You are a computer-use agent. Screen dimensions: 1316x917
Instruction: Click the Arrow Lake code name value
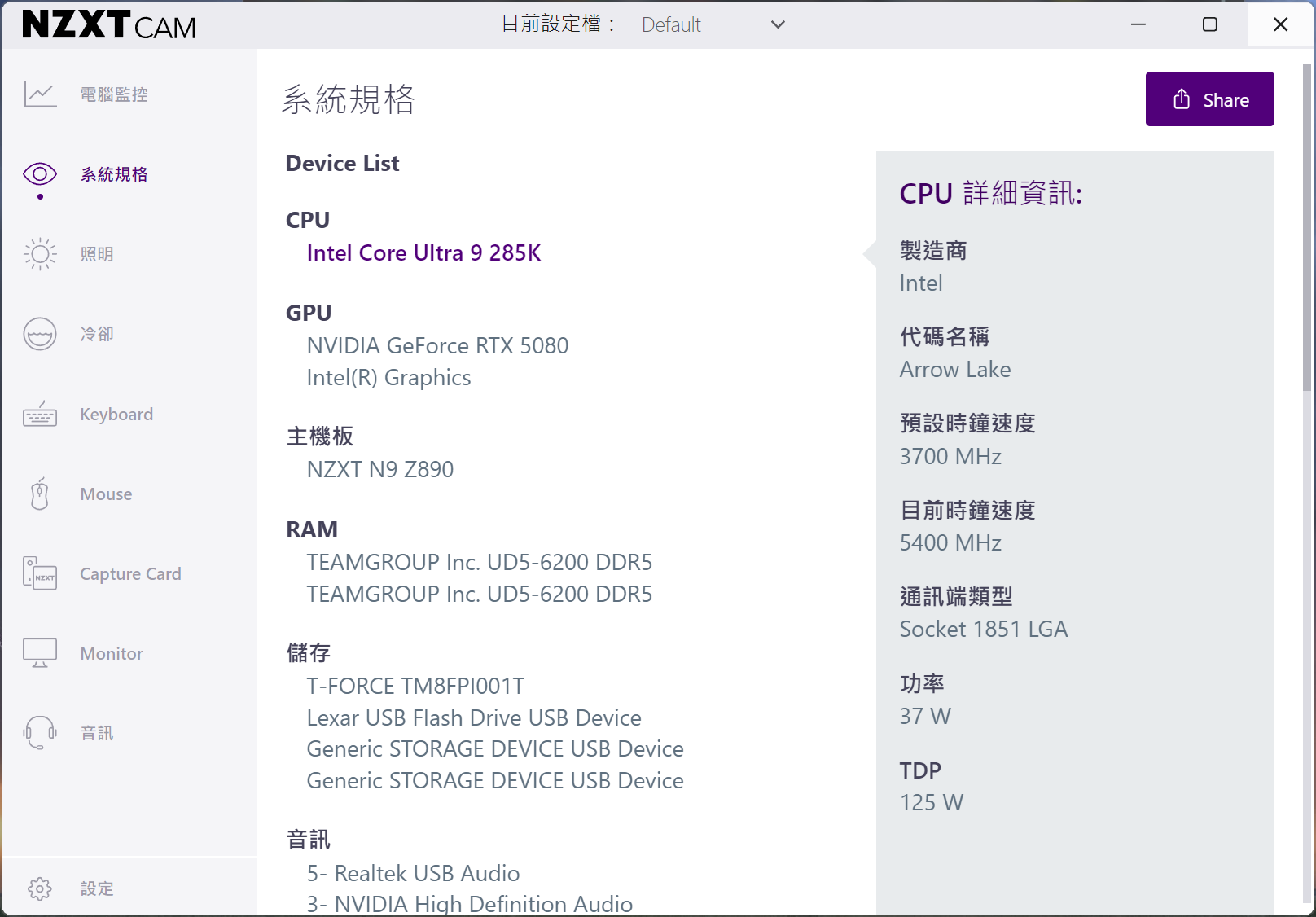tap(955, 370)
